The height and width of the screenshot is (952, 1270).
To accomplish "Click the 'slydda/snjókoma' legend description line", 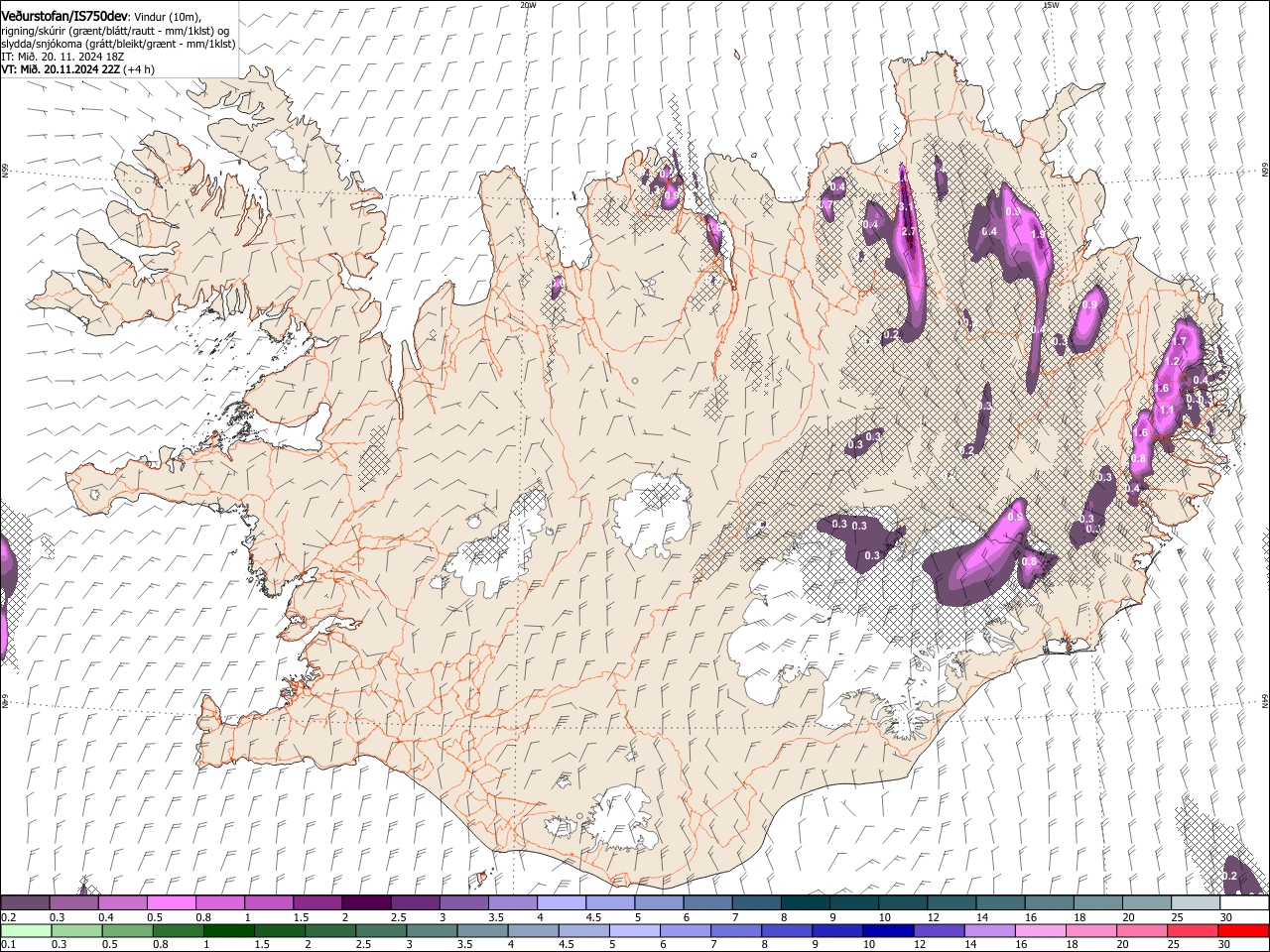I will [x=118, y=44].
